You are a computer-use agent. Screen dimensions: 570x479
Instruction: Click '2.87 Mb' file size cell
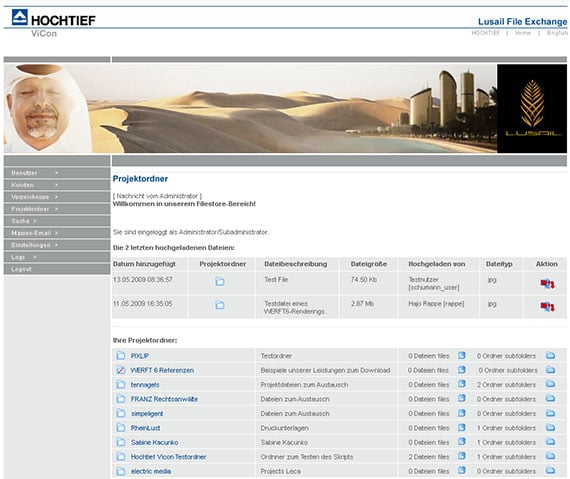pos(362,303)
